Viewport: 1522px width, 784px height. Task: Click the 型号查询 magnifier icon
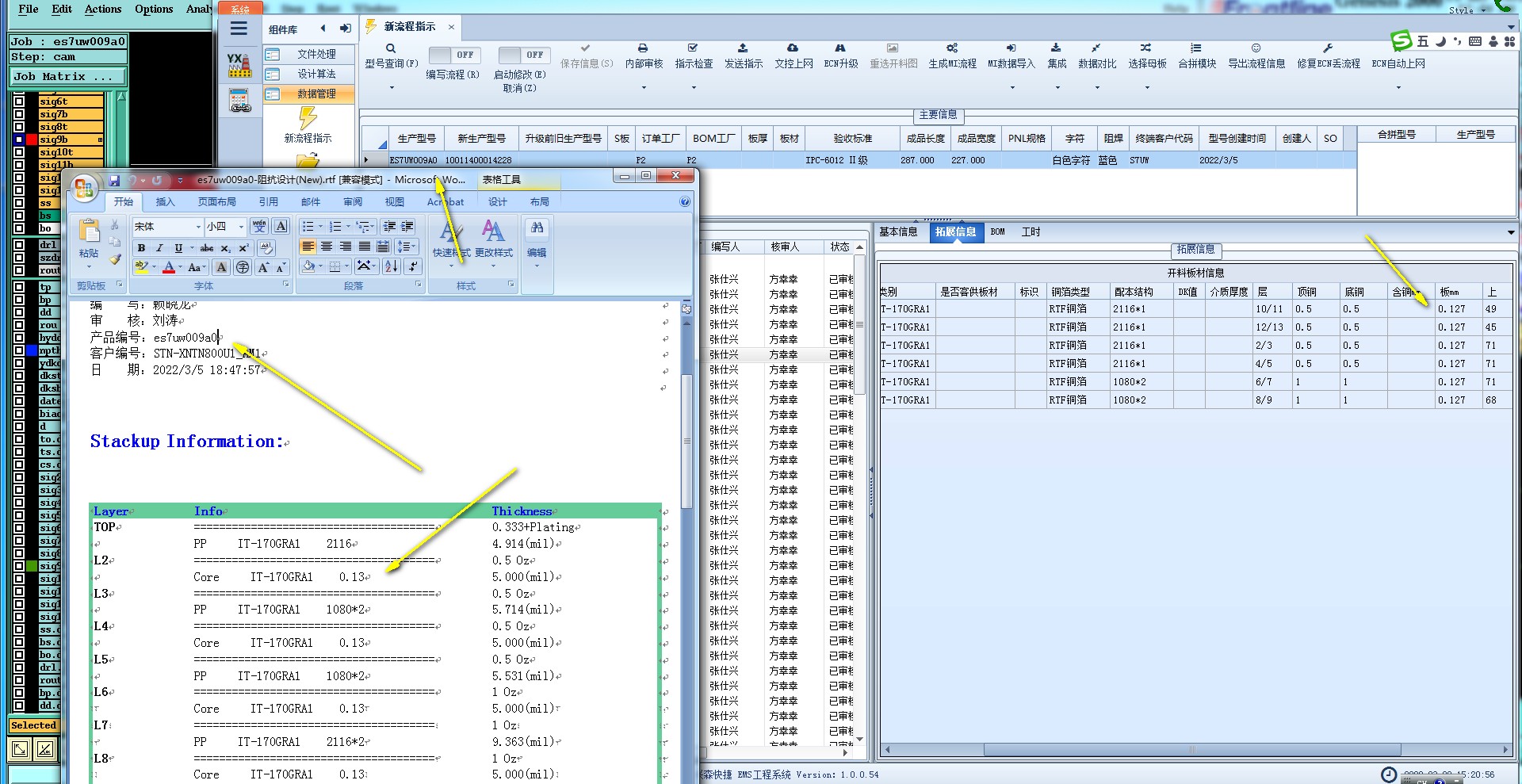[391, 48]
